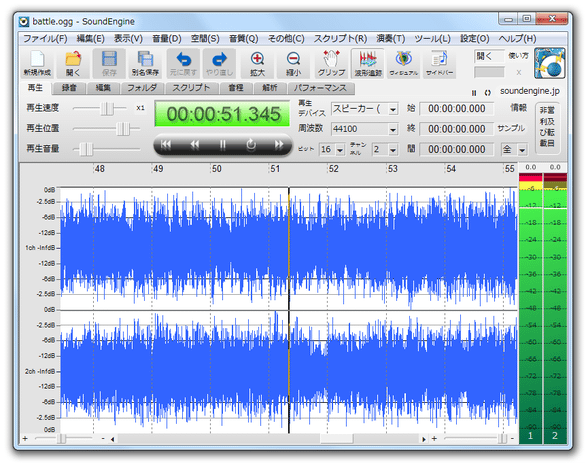588x466 pixels.
Task: Toggle the loop playback button
Action: point(251,144)
